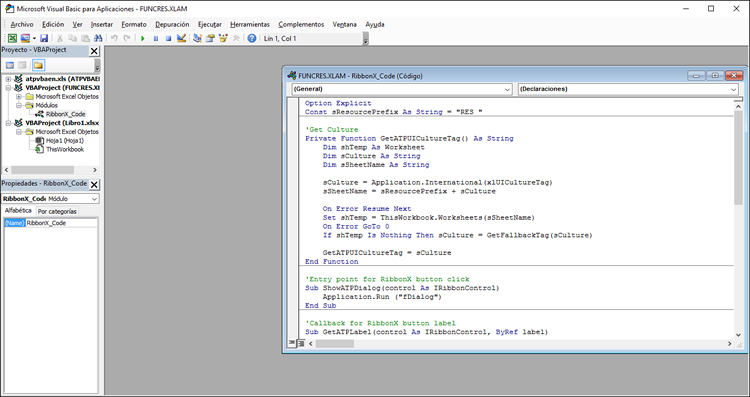The image size is (750, 397).
Task: Open the Archivo menu
Action: (x=22, y=24)
